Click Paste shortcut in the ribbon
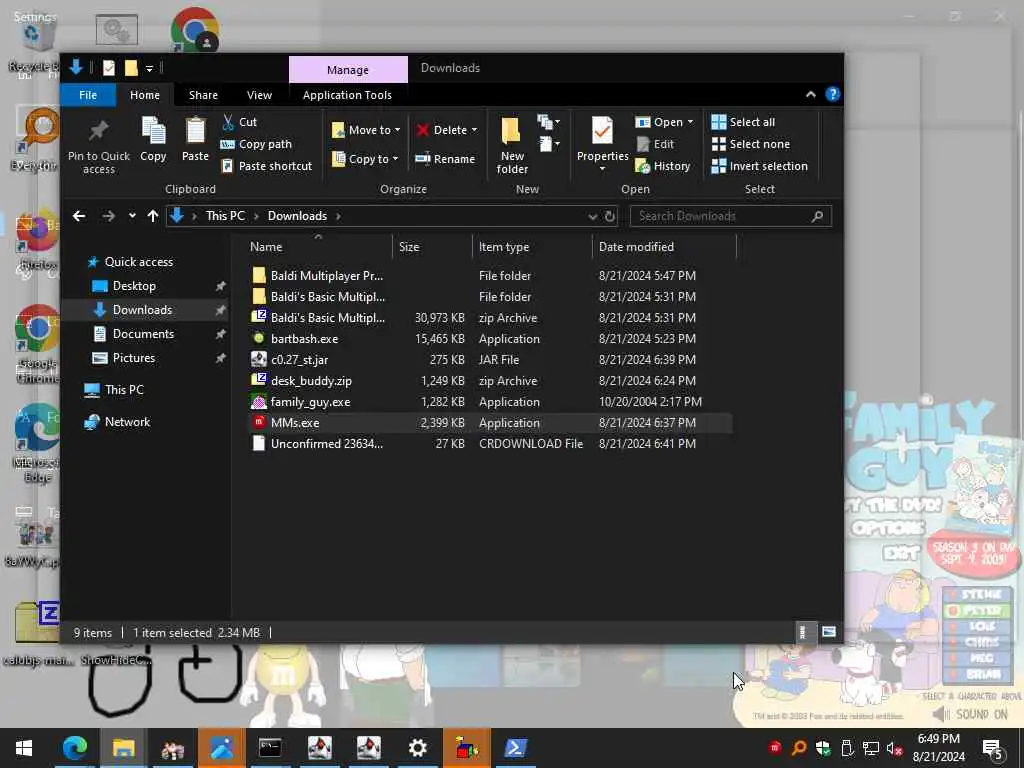The height and width of the screenshot is (768, 1024). point(267,166)
